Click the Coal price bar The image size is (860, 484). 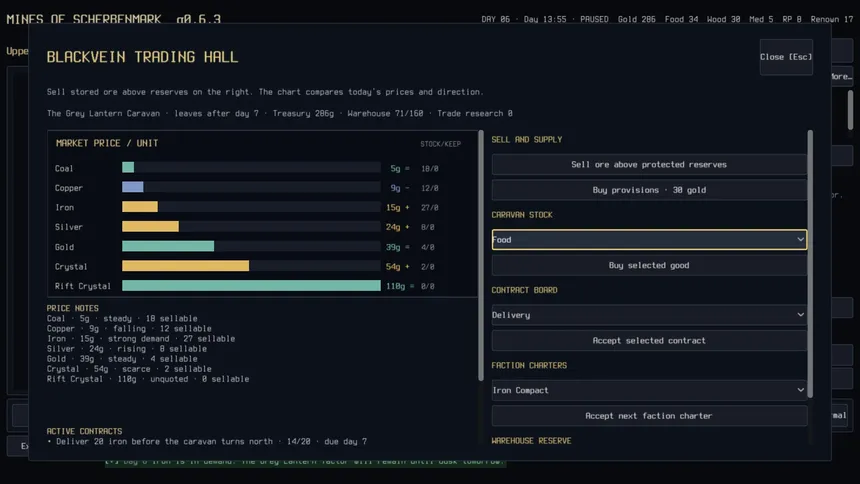251,167
